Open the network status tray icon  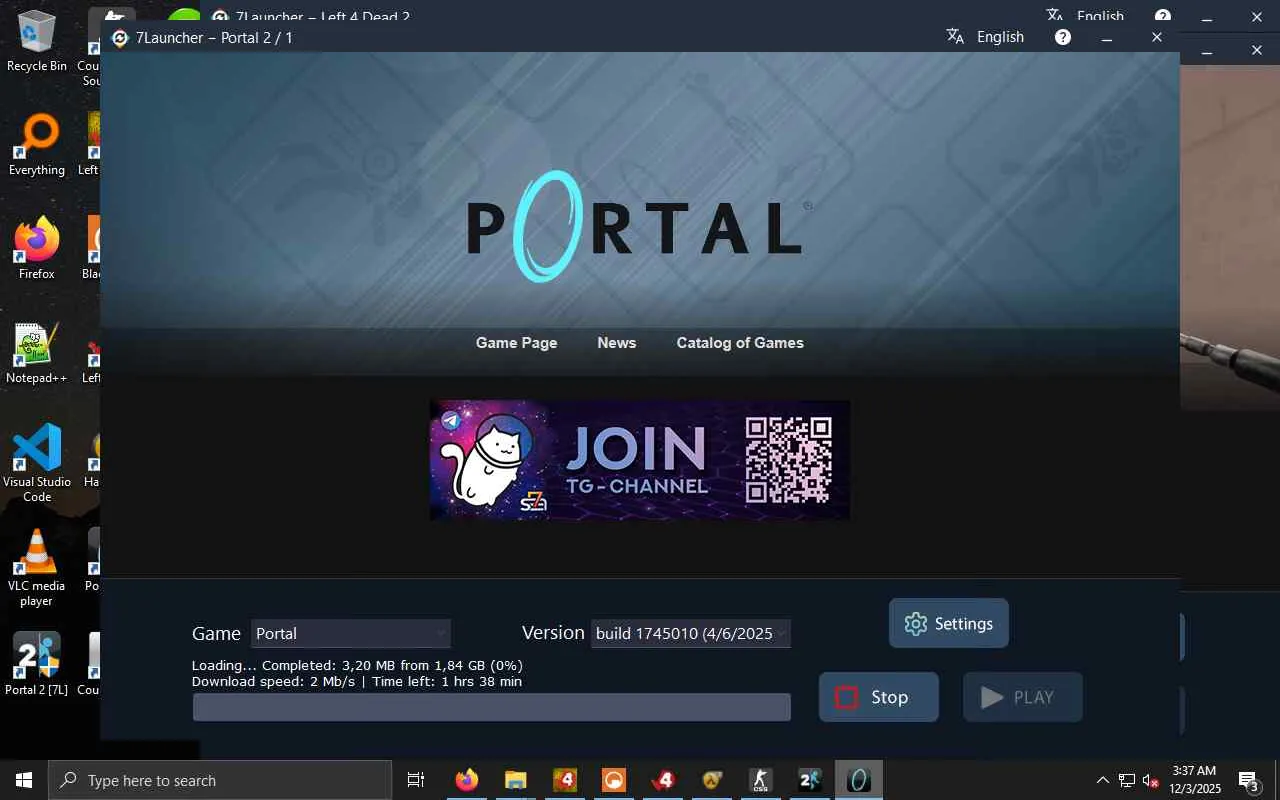(1127, 780)
